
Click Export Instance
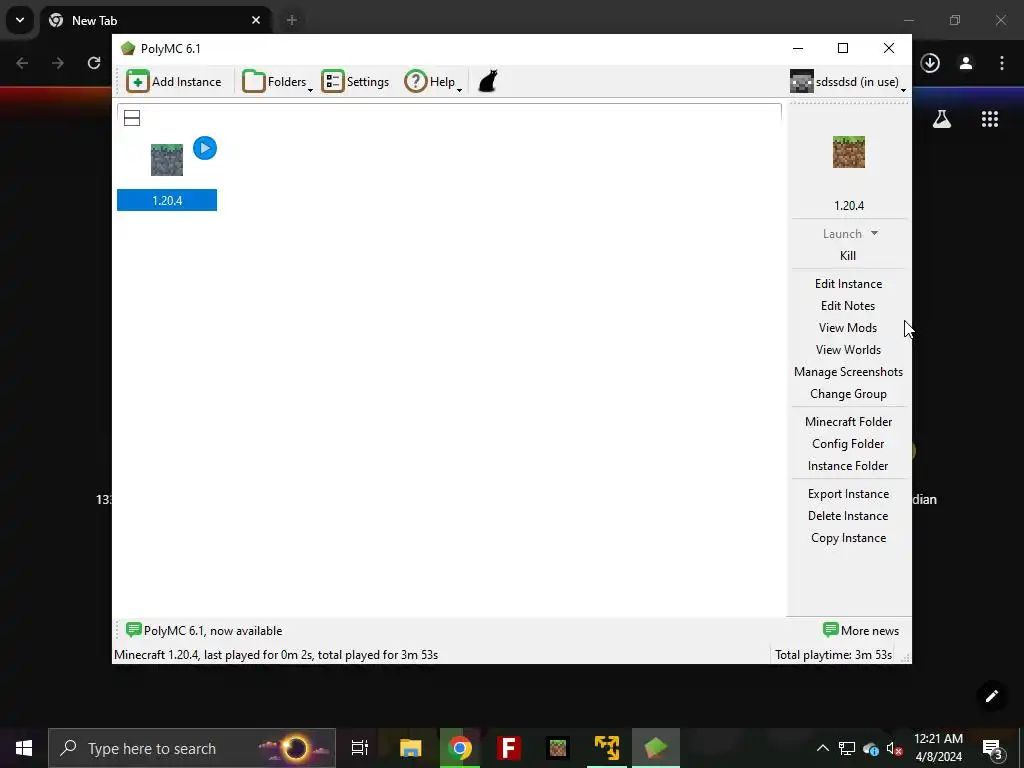tap(848, 494)
